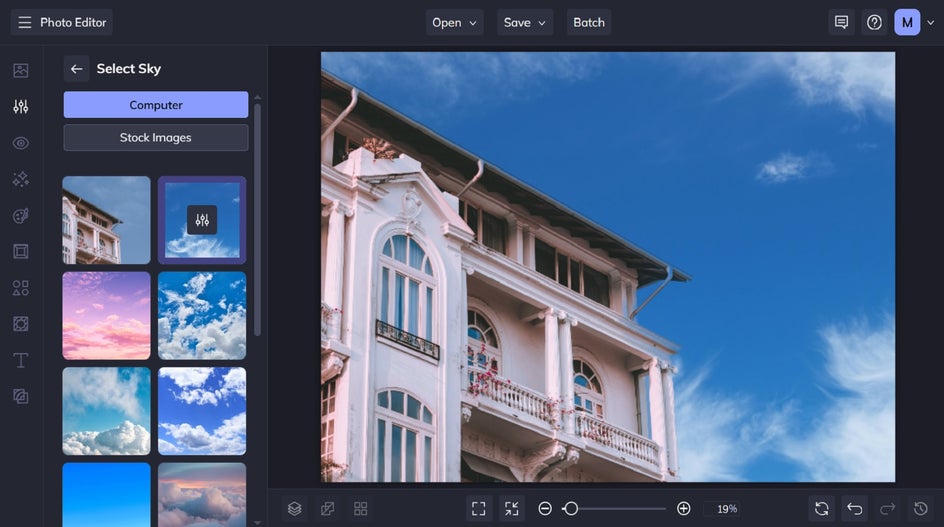The width and height of the screenshot is (944, 527).
Task: Click the scroll up arrow in sky panel
Action: point(258,97)
